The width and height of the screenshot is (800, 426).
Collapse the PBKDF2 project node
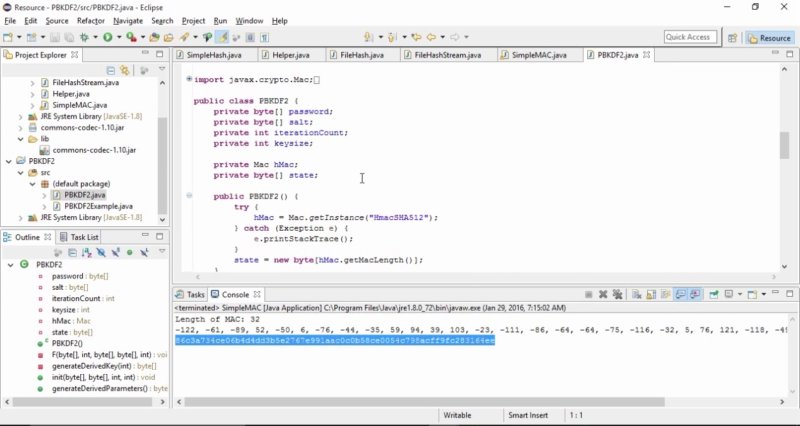(9, 161)
